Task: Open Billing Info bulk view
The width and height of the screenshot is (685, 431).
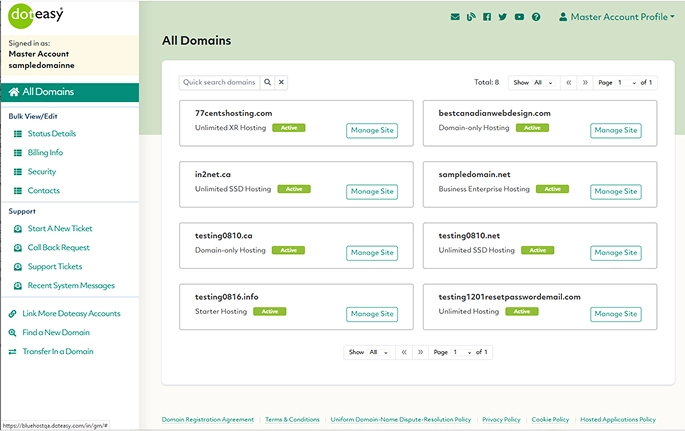Action: [45, 153]
